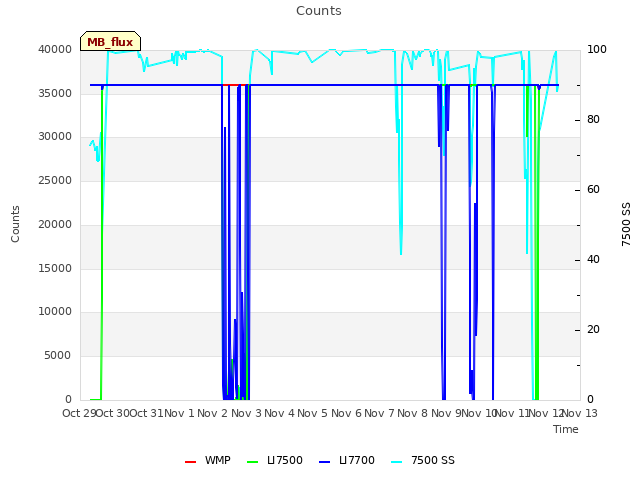This screenshot has width=640, height=480.
Task: Click the 'Nov 13' date label
Action: coord(580,413)
